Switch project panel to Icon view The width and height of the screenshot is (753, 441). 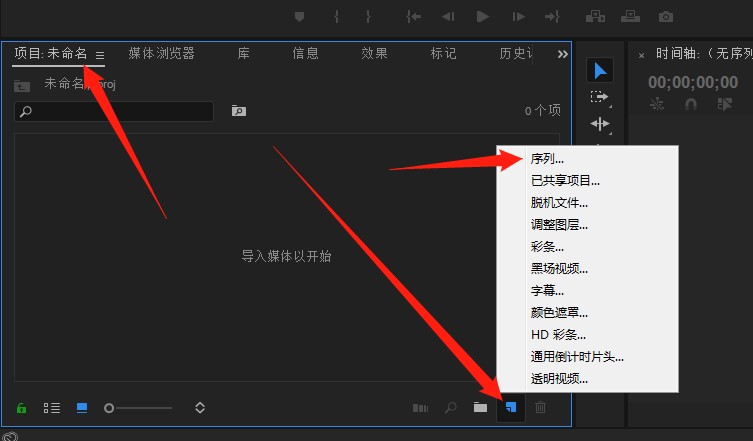(x=82, y=408)
